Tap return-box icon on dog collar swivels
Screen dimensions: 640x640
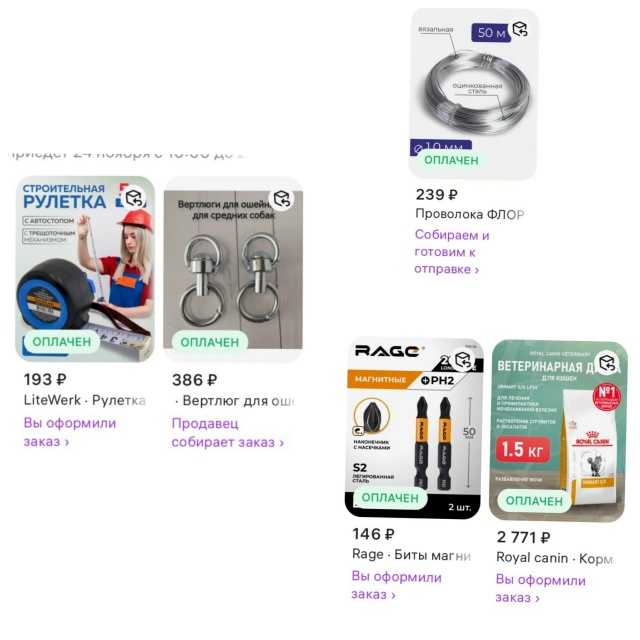click(282, 199)
